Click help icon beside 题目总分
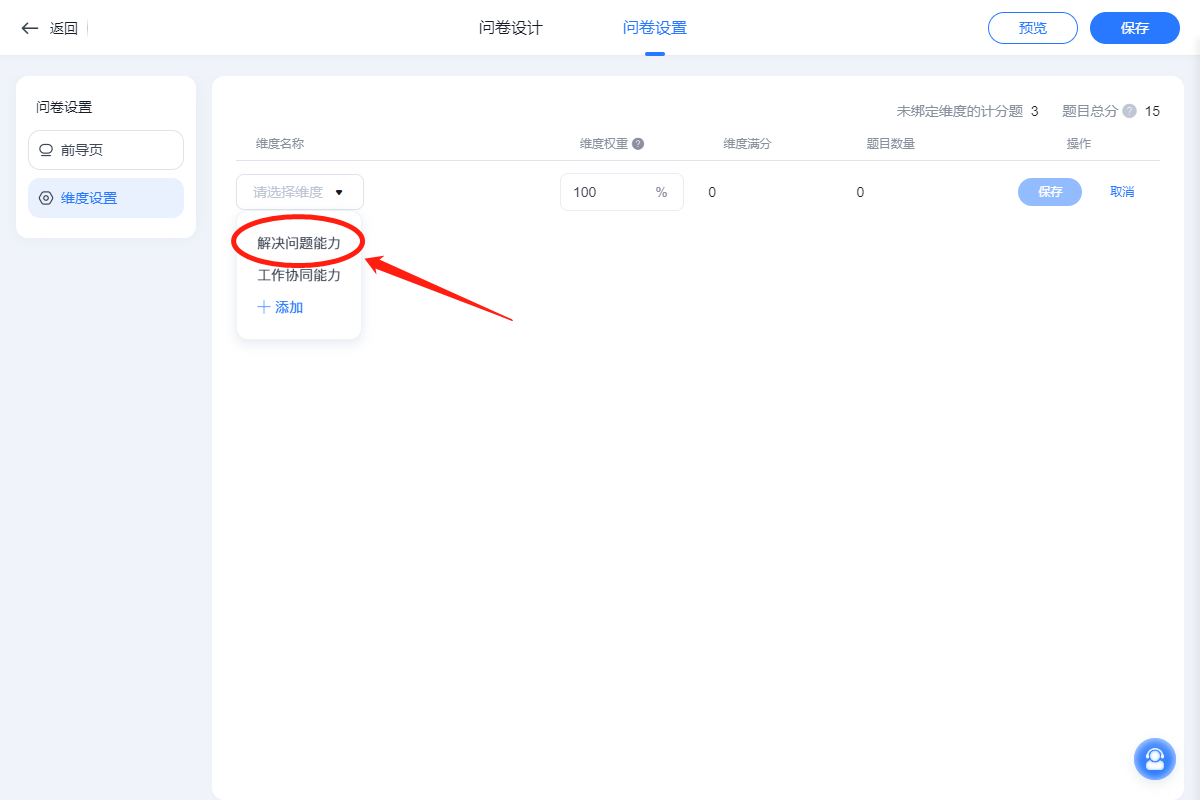Screen dimensions: 1200x800 (1129, 111)
